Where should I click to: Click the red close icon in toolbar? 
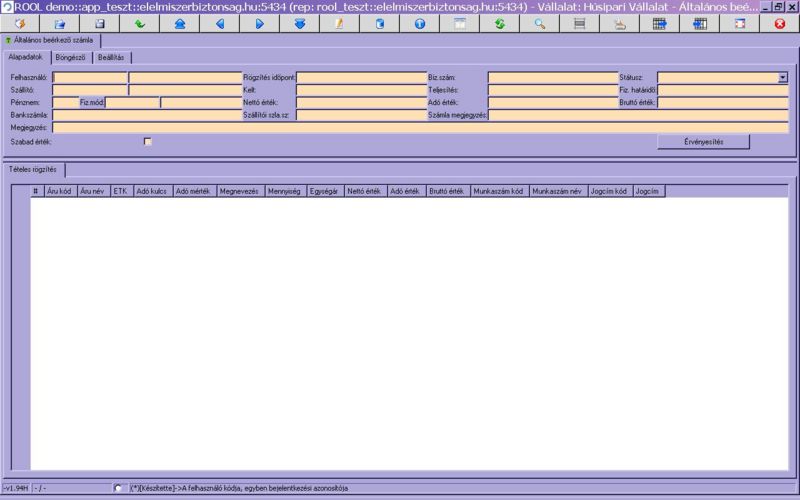(779, 23)
